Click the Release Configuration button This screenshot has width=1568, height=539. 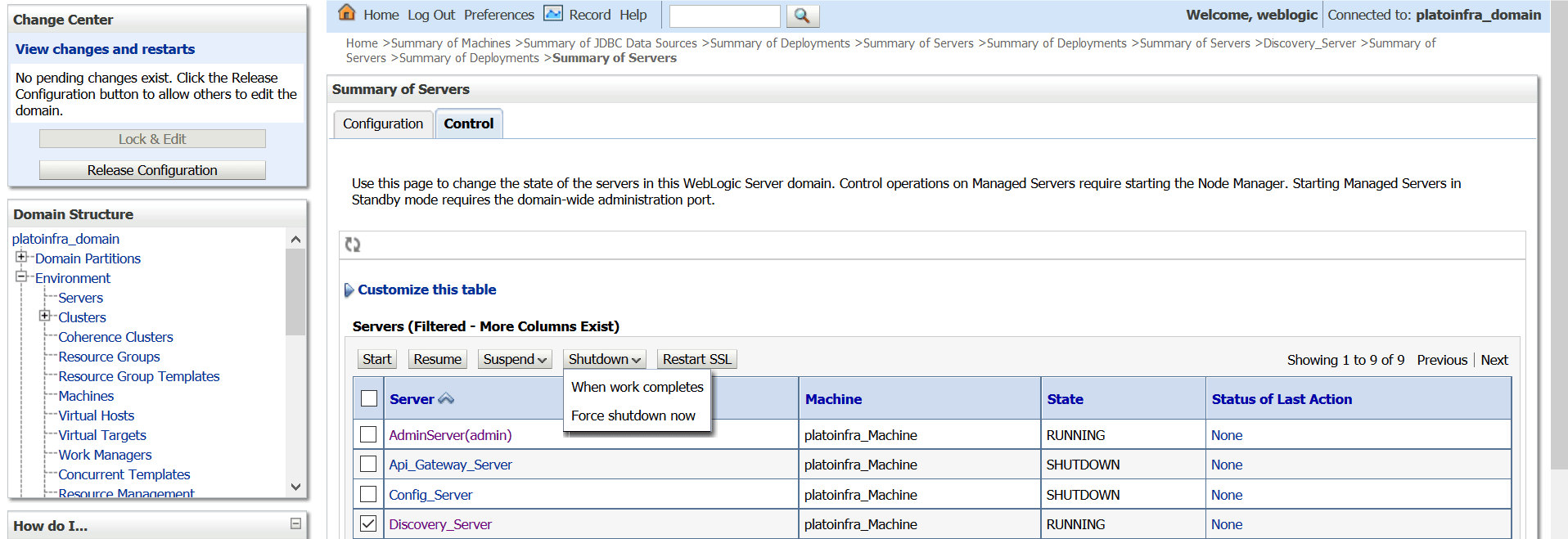(x=152, y=170)
